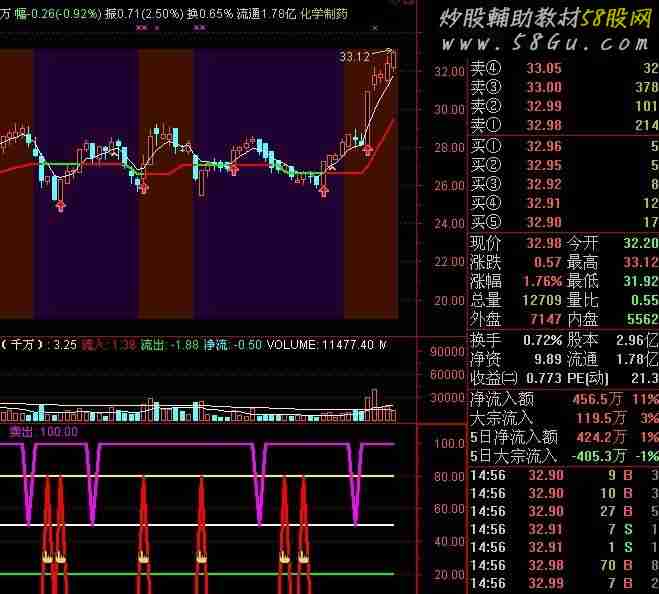Click the 卖出: 100.00 indicator label
The height and width of the screenshot is (594, 659).
tap(43, 432)
